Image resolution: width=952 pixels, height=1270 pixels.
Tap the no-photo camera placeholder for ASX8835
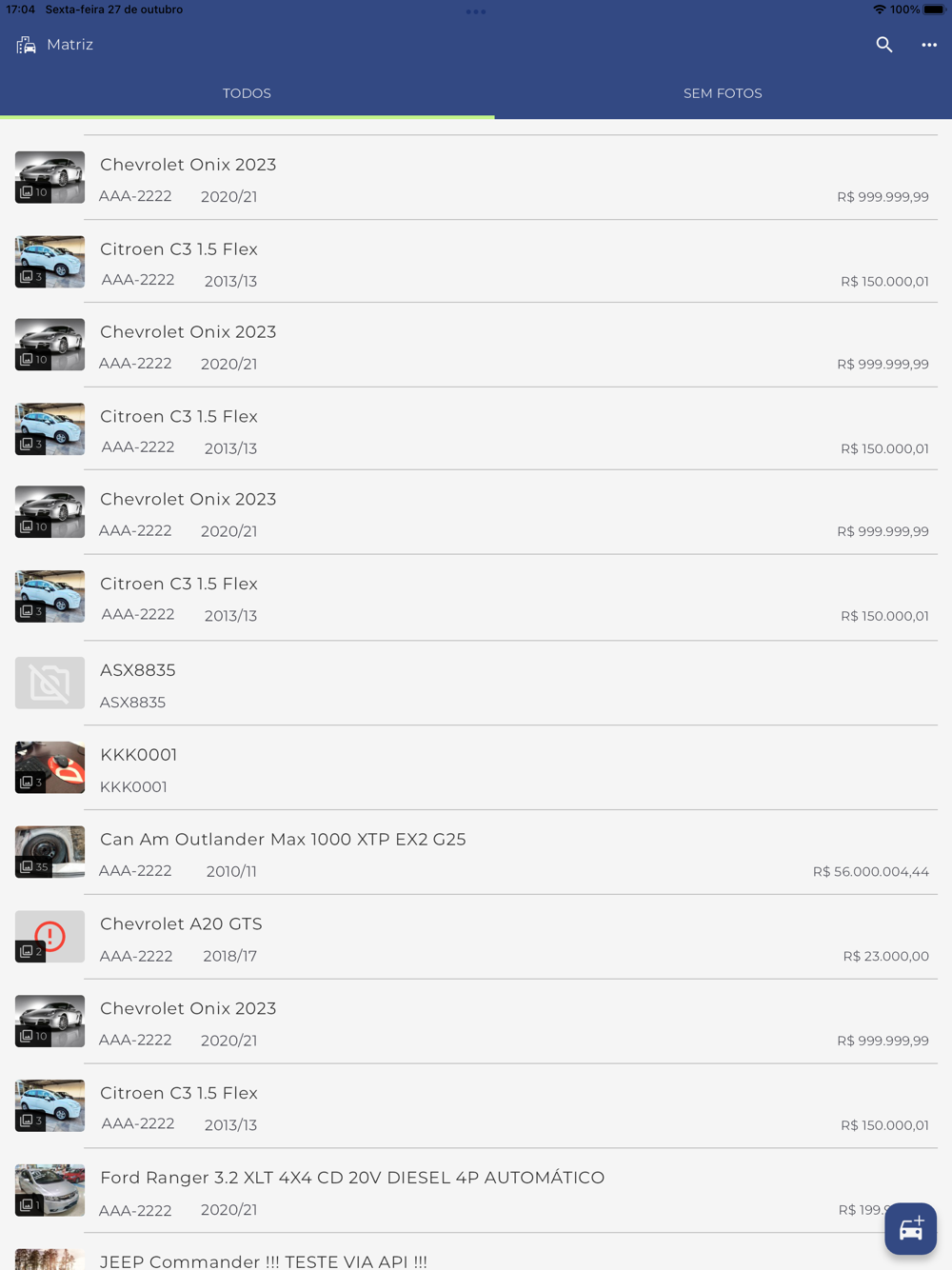tap(50, 683)
